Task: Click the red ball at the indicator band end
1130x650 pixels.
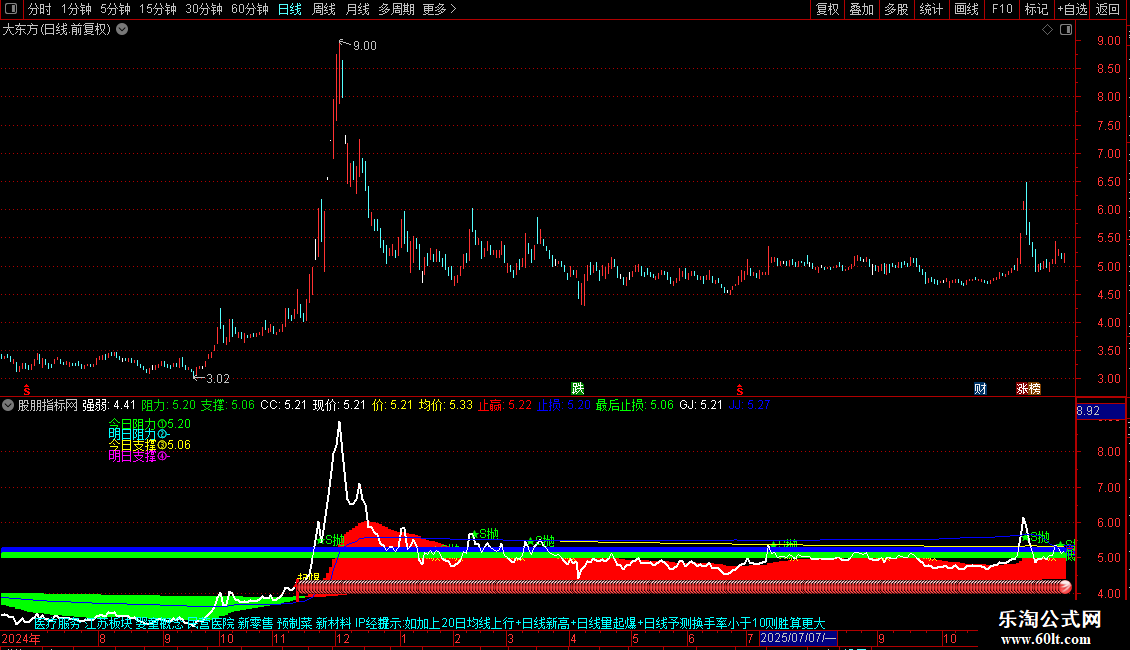Action: [1064, 587]
